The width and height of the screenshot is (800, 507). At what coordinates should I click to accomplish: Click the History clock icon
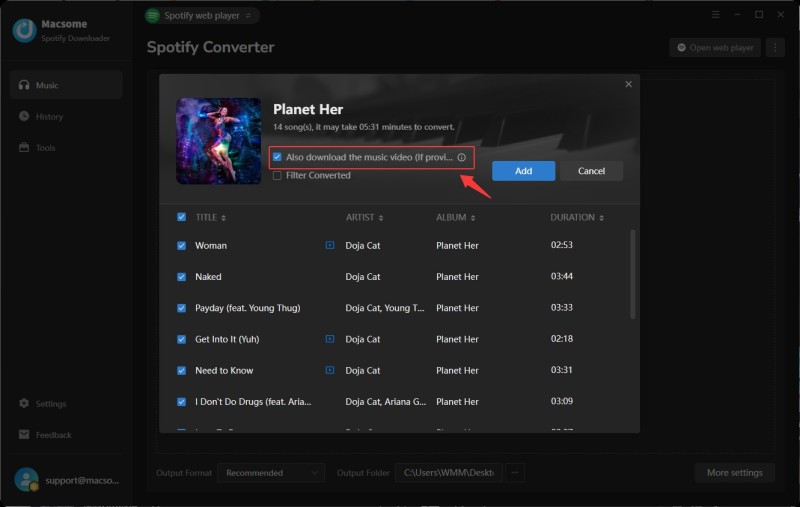coord(24,116)
